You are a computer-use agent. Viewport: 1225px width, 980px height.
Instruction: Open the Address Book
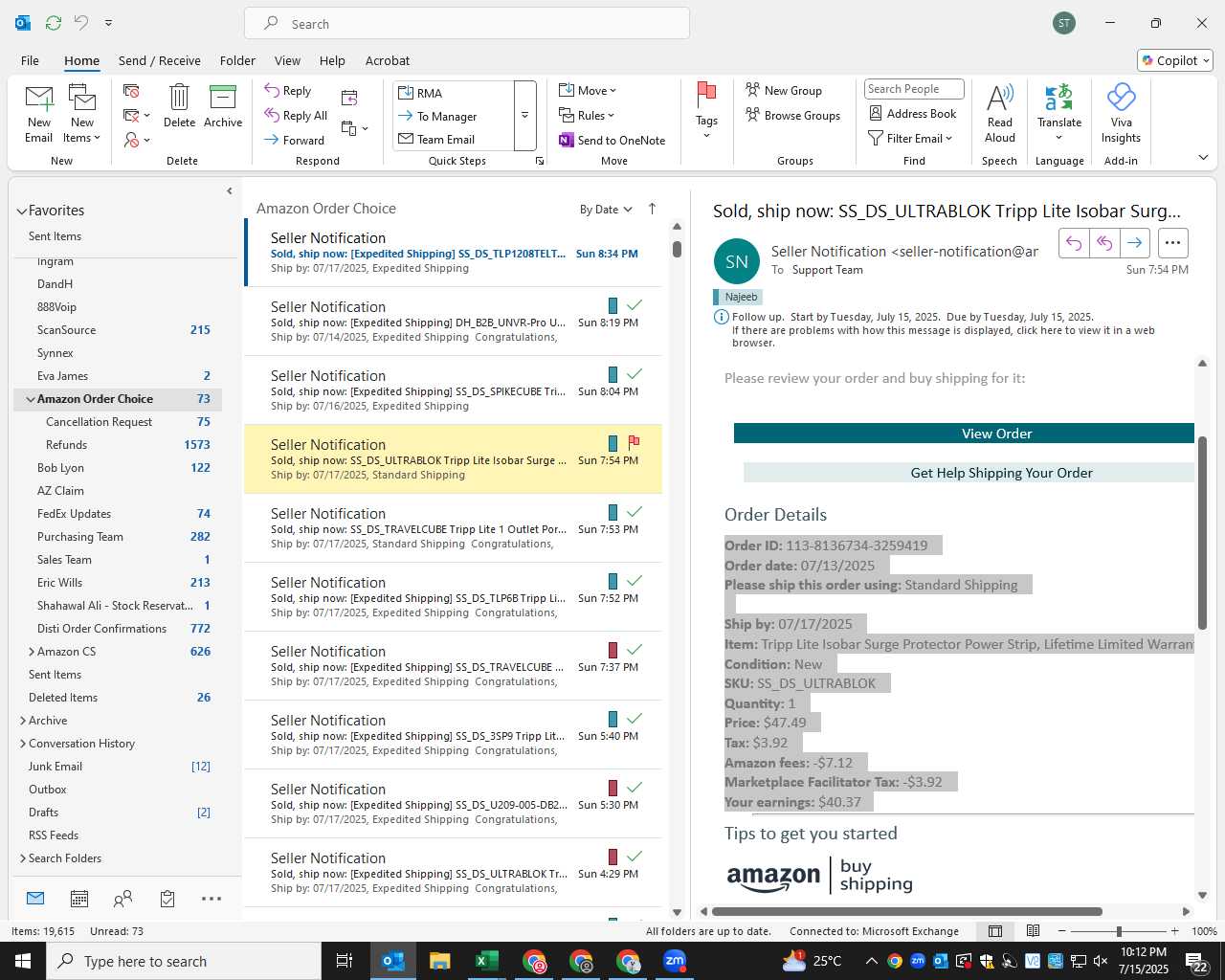pos(912,114)
